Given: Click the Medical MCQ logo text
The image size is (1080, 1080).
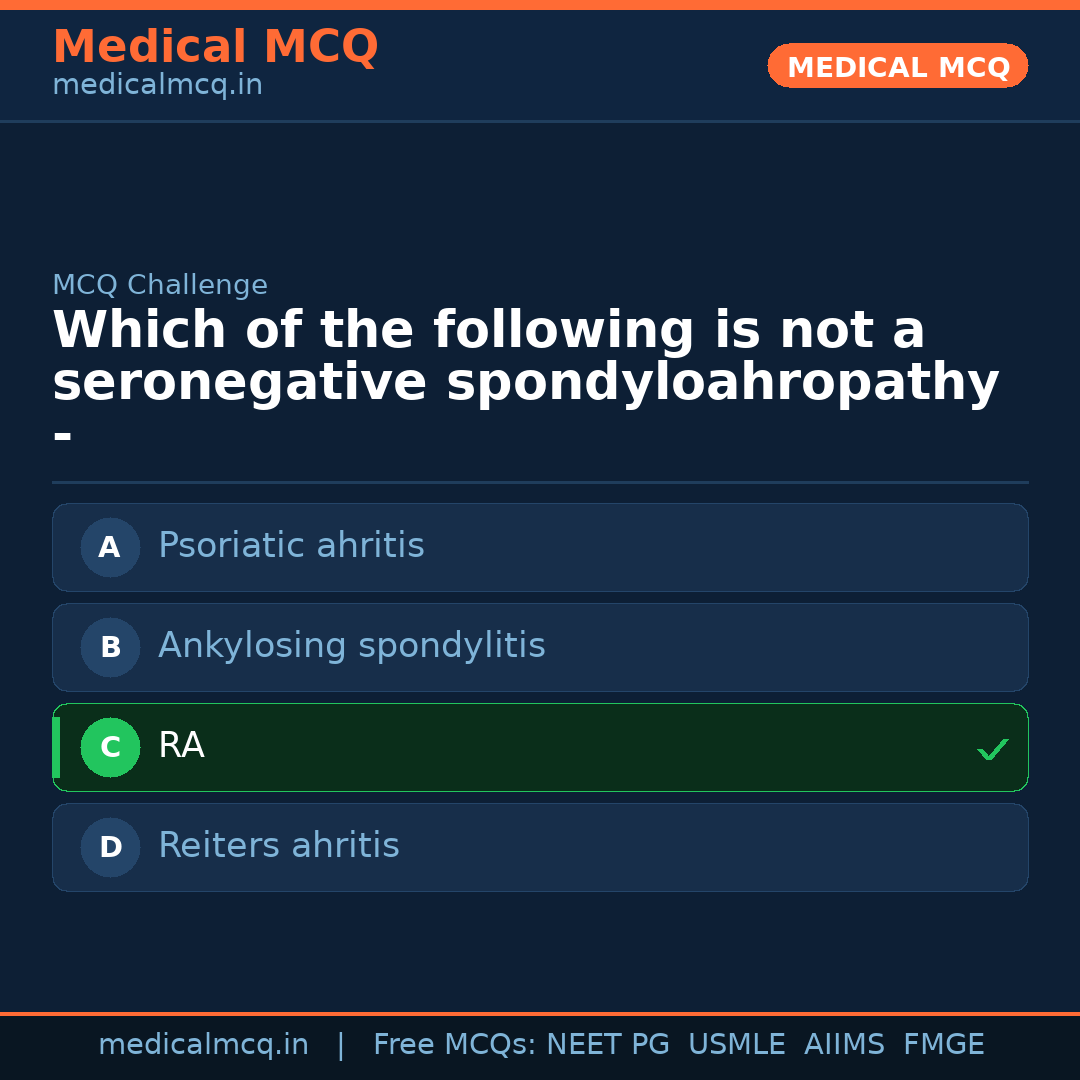Looking at the screenshot, I should 215,46.
